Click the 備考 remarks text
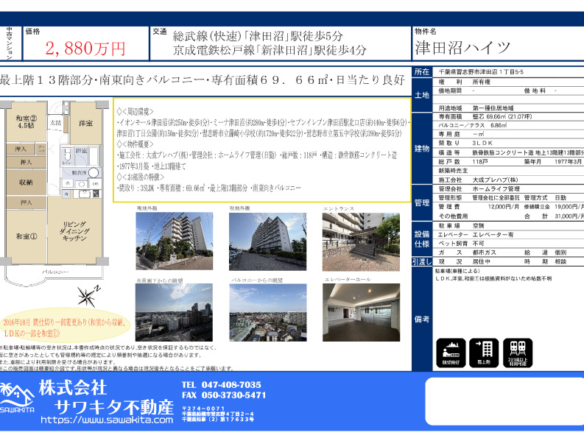This screenshot has height=438, width=584. [x=493, y=274]
